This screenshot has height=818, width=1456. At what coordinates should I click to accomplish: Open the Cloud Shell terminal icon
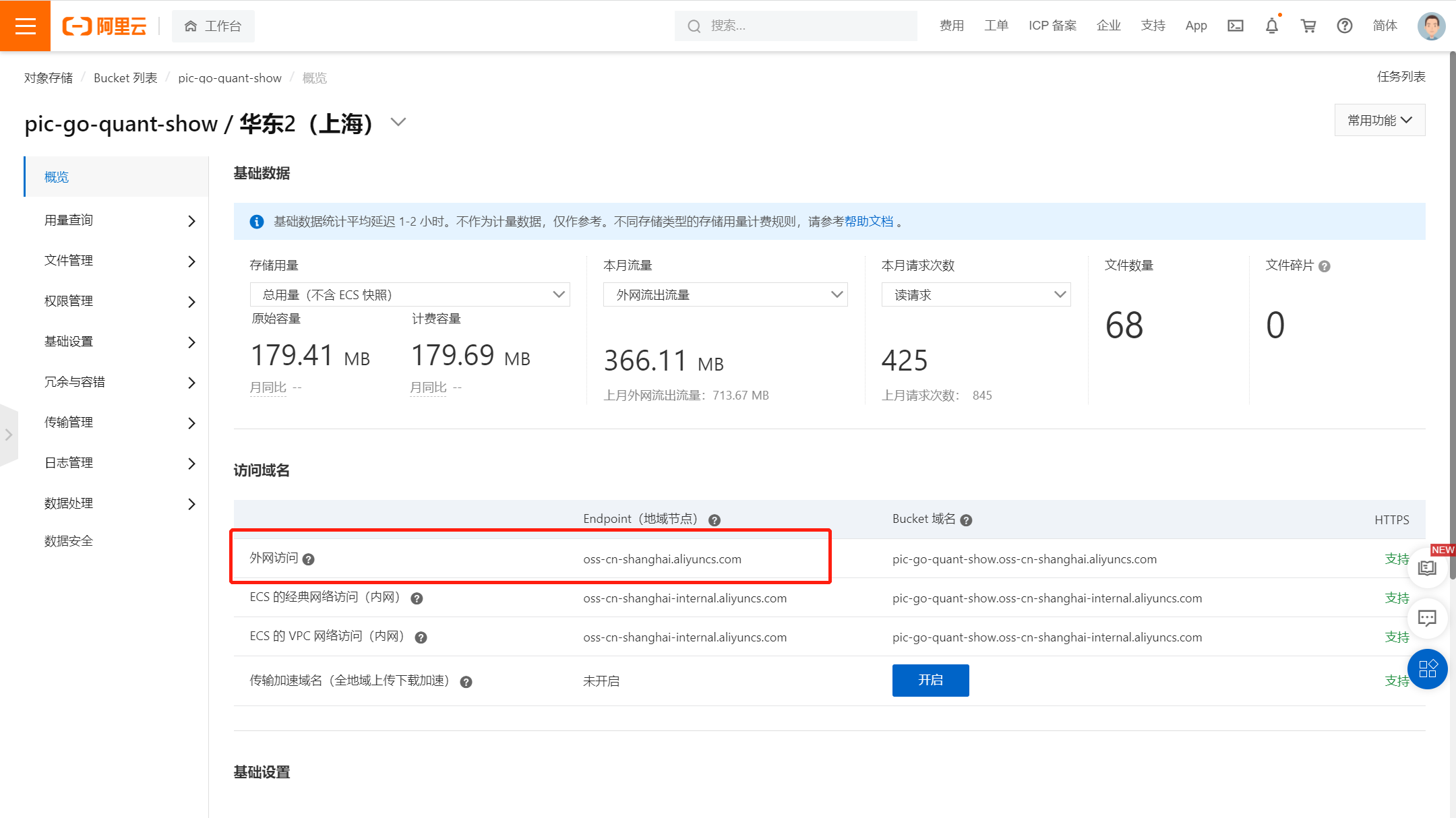(1235, 26)
